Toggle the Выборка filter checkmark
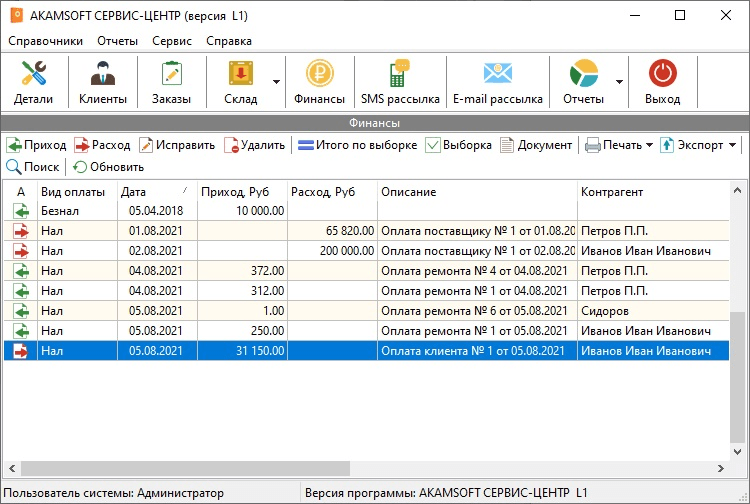The height and width of the screenshot is (504, 750). click(x=433, y=145)
